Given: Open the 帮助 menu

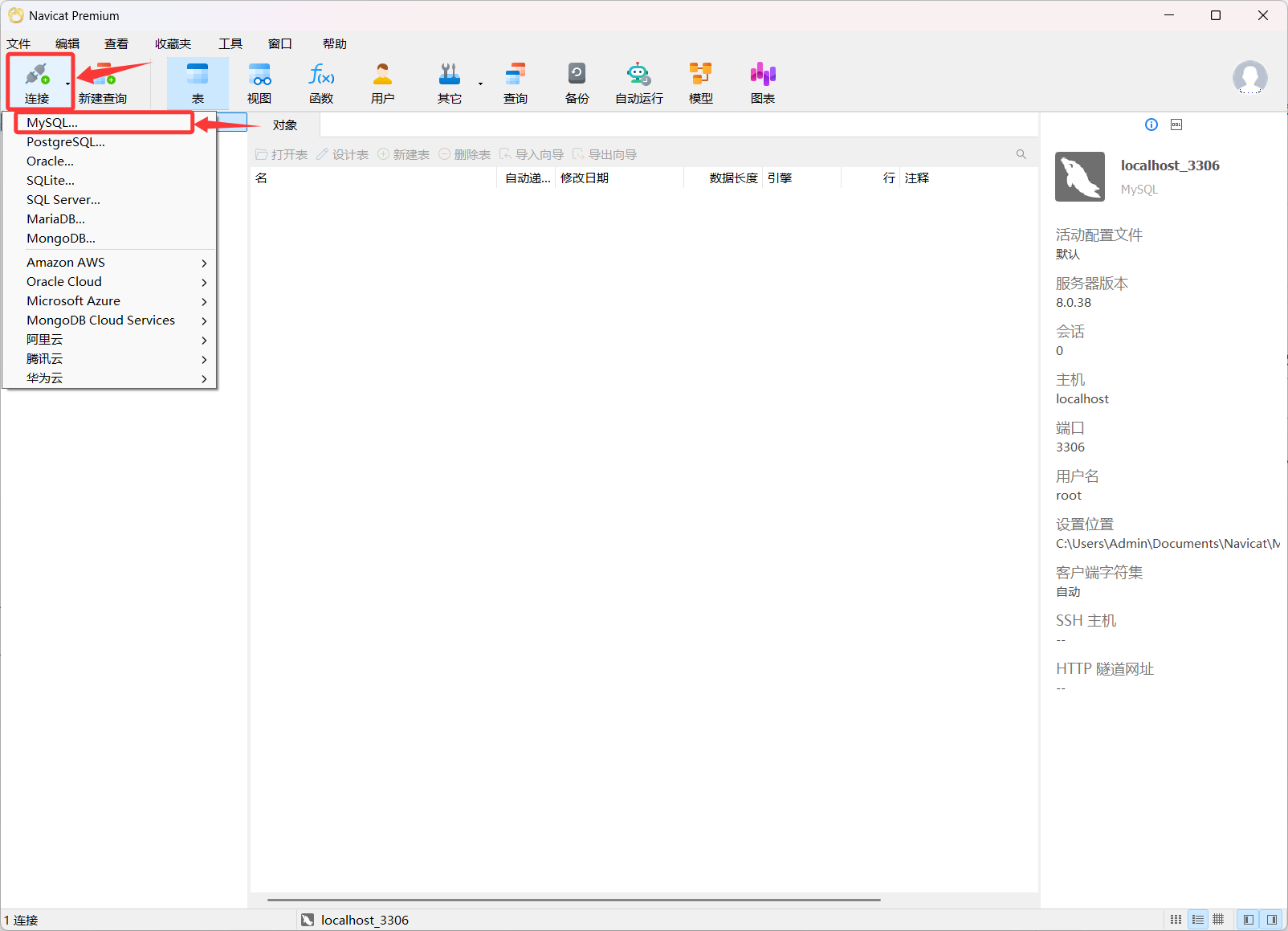Looking at the screenshot, I should pyautogui.click(x=335, y=44).
